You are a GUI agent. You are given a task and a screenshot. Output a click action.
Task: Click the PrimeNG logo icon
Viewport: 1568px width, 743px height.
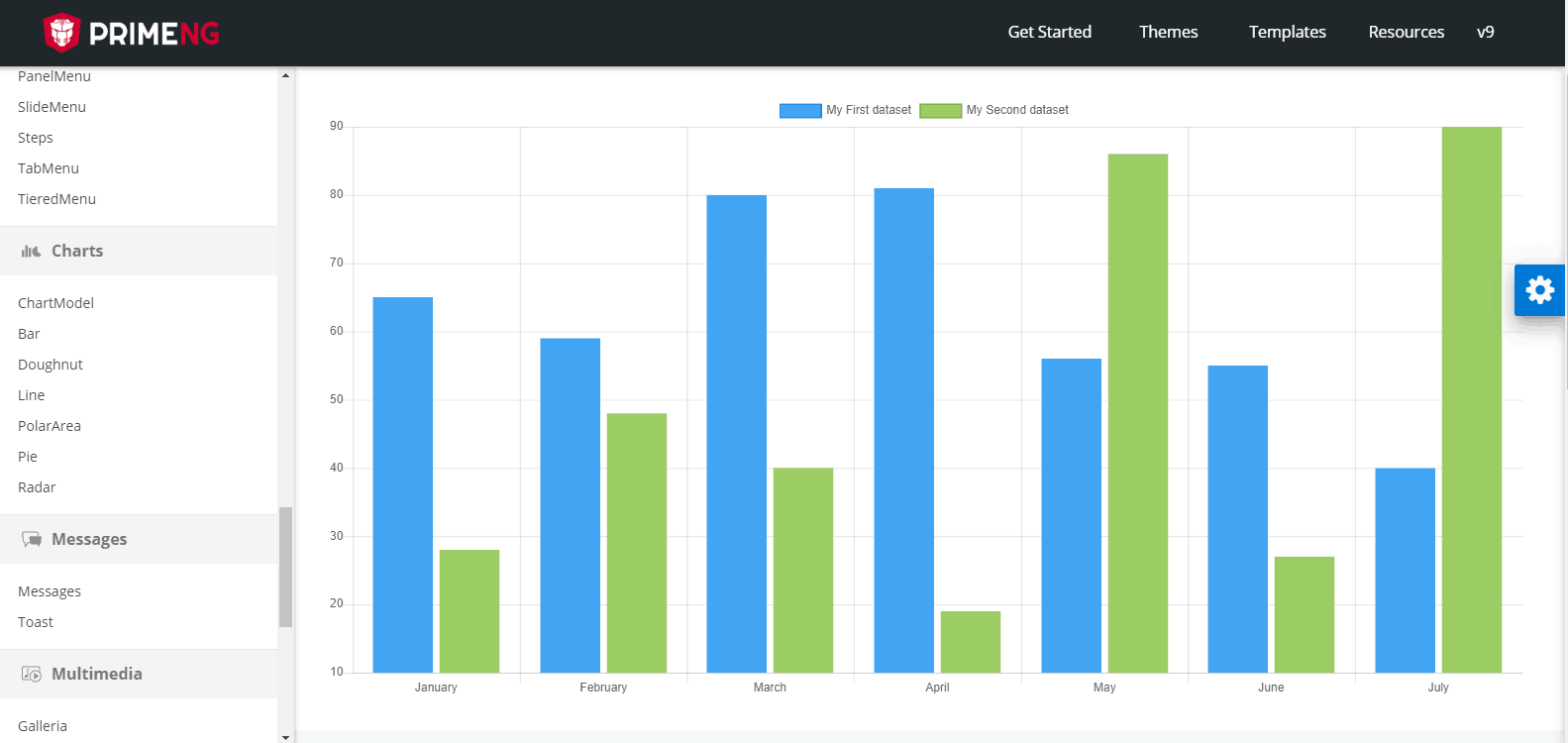click(x=61, y=32)
